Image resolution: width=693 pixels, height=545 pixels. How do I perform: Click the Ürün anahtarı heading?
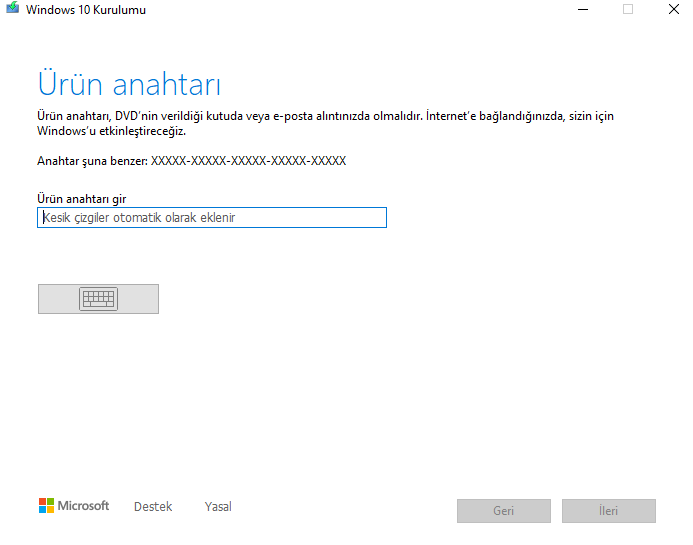129,84
